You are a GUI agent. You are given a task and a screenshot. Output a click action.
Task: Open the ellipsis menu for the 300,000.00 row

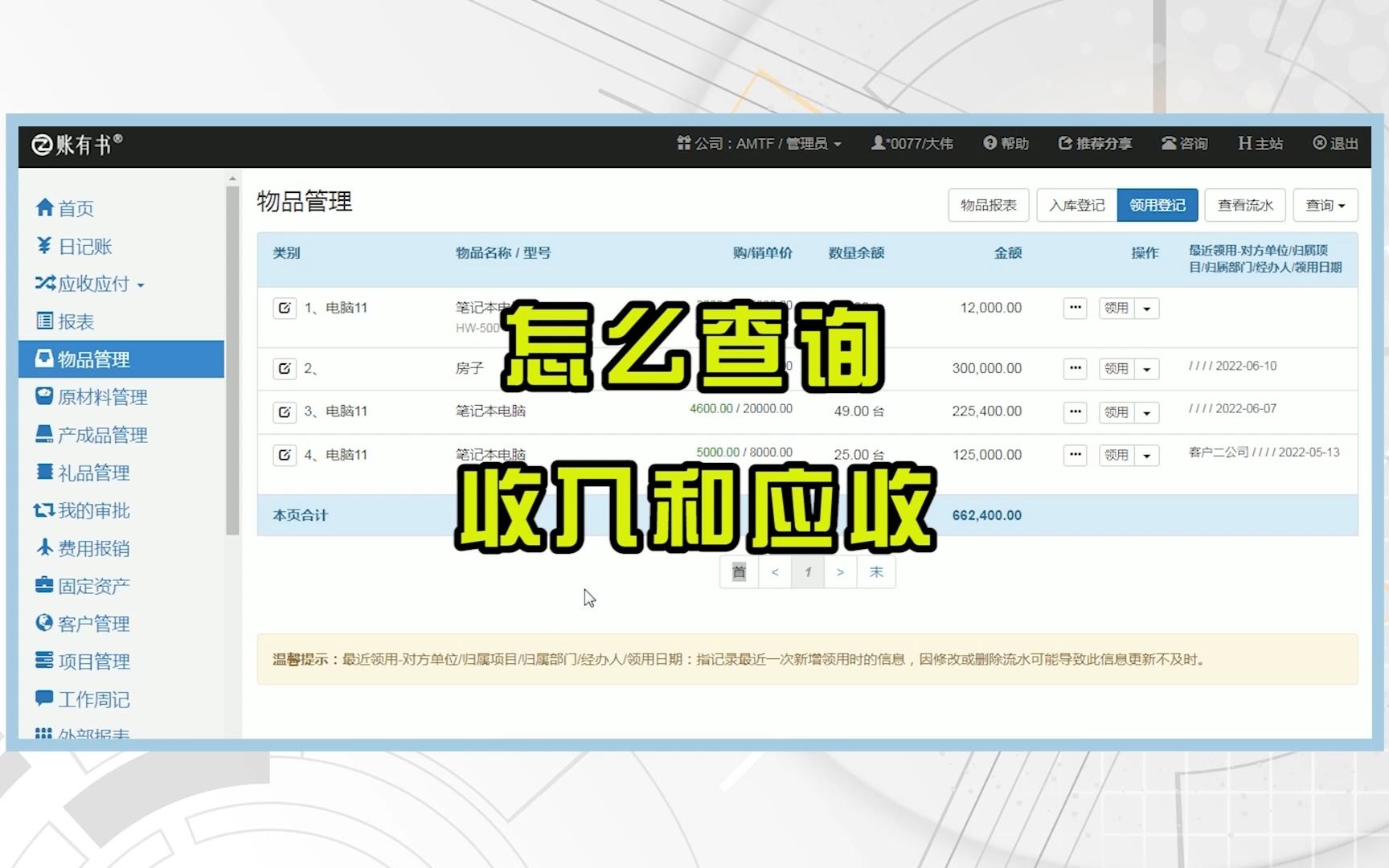[1076, 369]
